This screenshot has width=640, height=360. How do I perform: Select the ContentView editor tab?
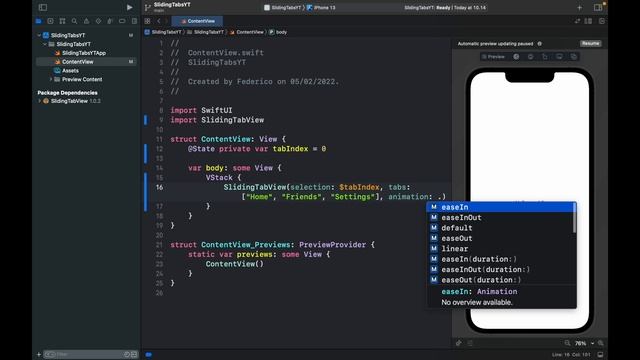pos(198,21)
